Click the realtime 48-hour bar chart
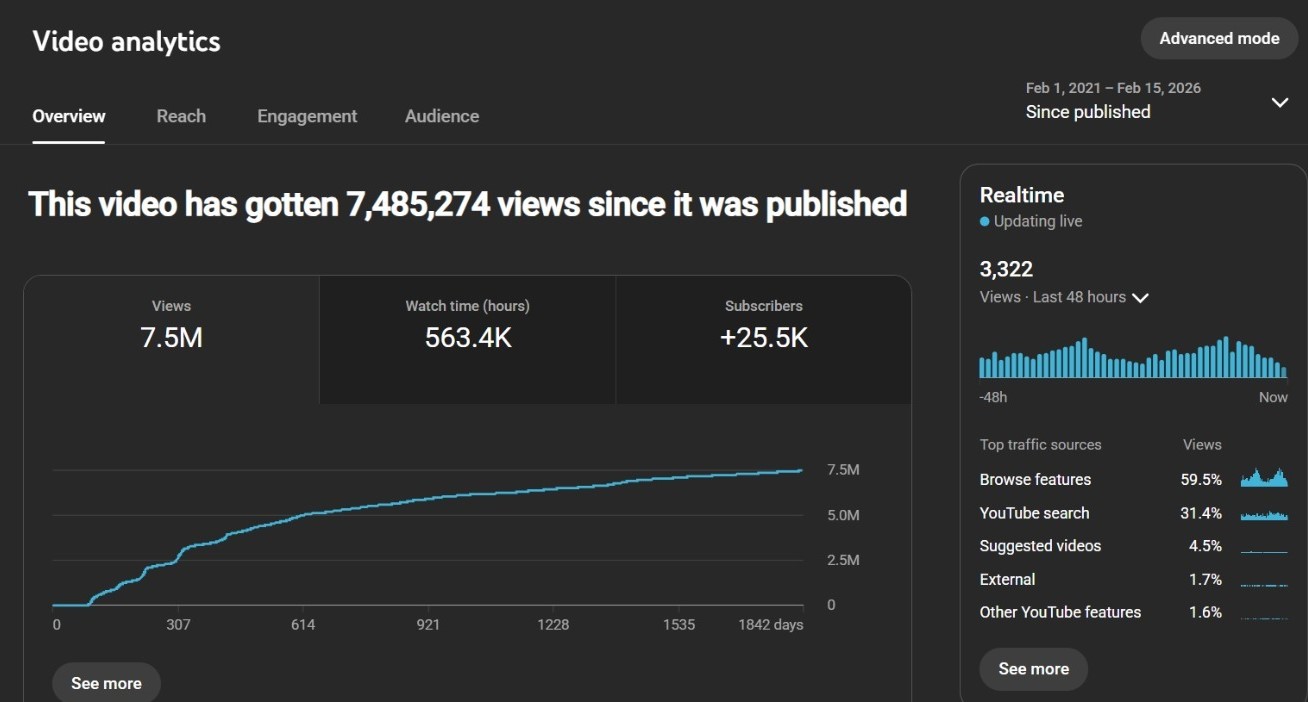The image size is (1308, 702). tap(1133, 359)
